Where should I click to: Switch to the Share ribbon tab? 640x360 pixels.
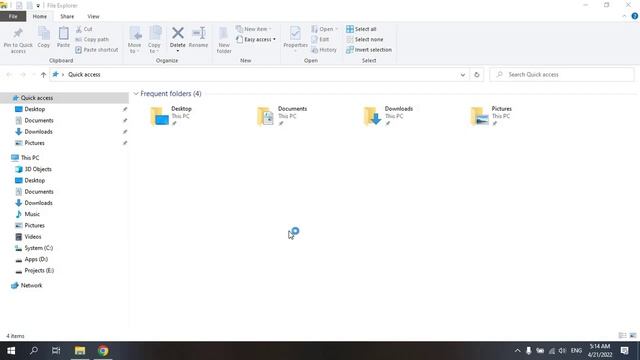coord(67,16)
